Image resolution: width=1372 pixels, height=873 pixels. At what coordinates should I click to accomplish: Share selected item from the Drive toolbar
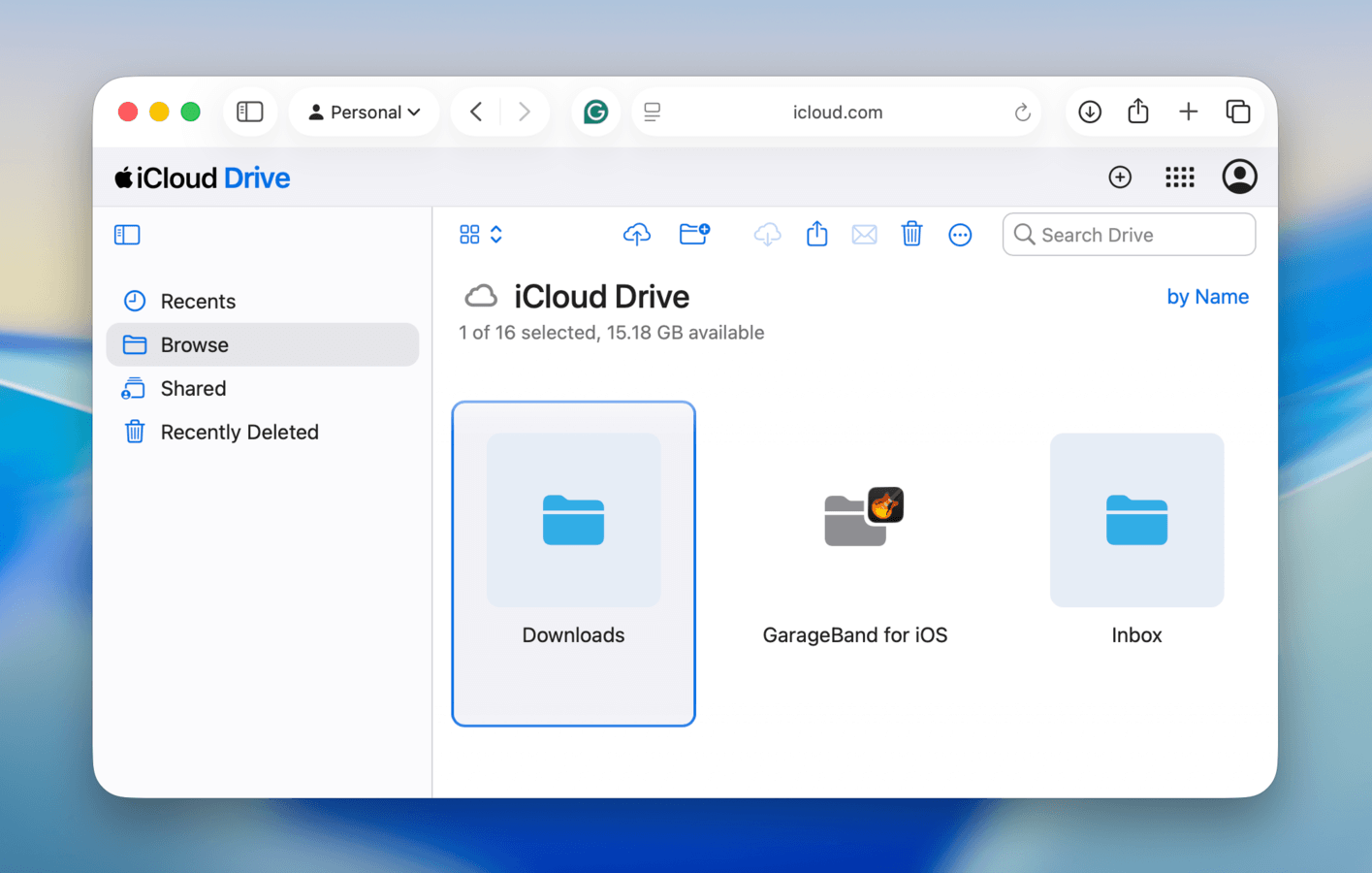[x=817, y=234]
